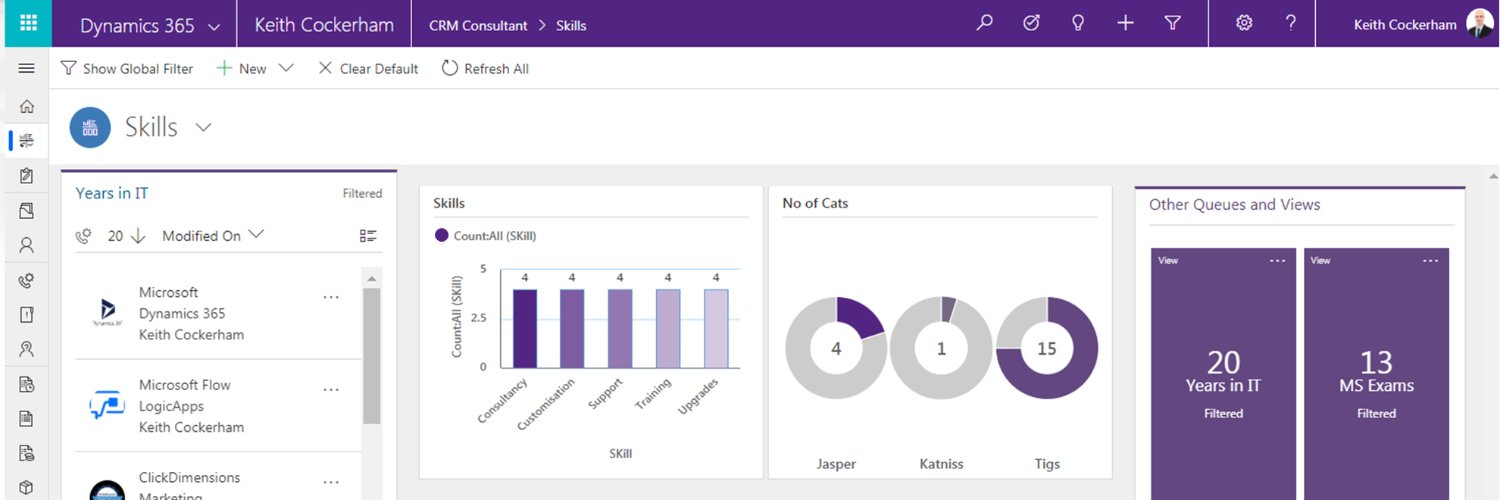
Task: Click the Skills dashboard round icon
Action: coord(90,127)
